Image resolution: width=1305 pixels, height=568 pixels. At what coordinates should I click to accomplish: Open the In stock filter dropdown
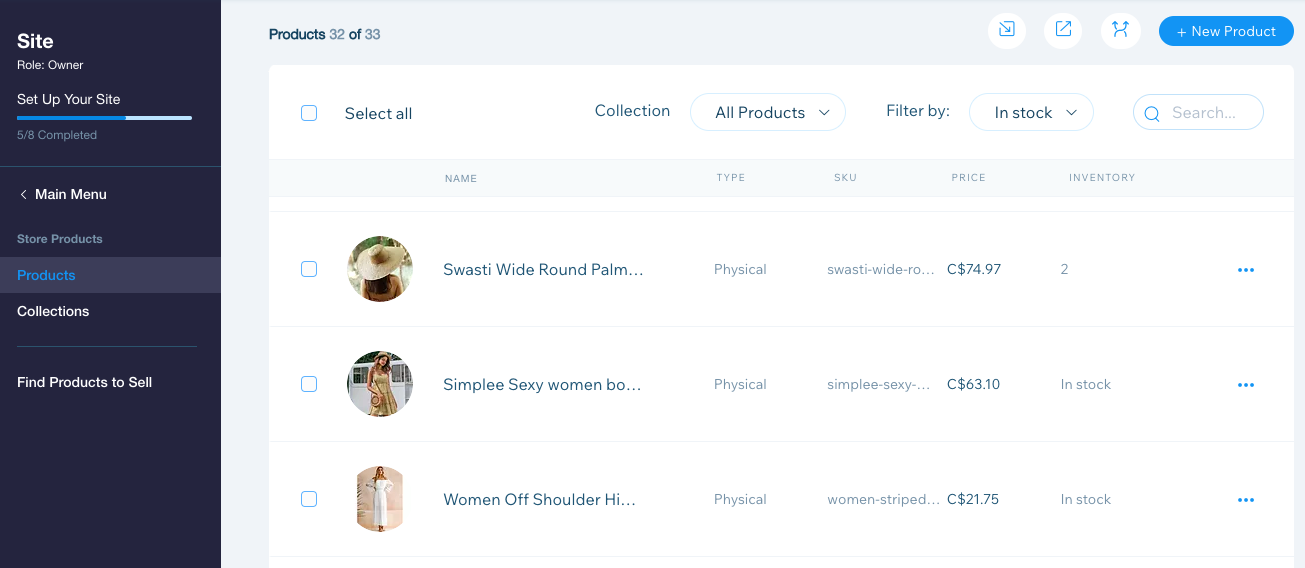(x=1031, y=113)
